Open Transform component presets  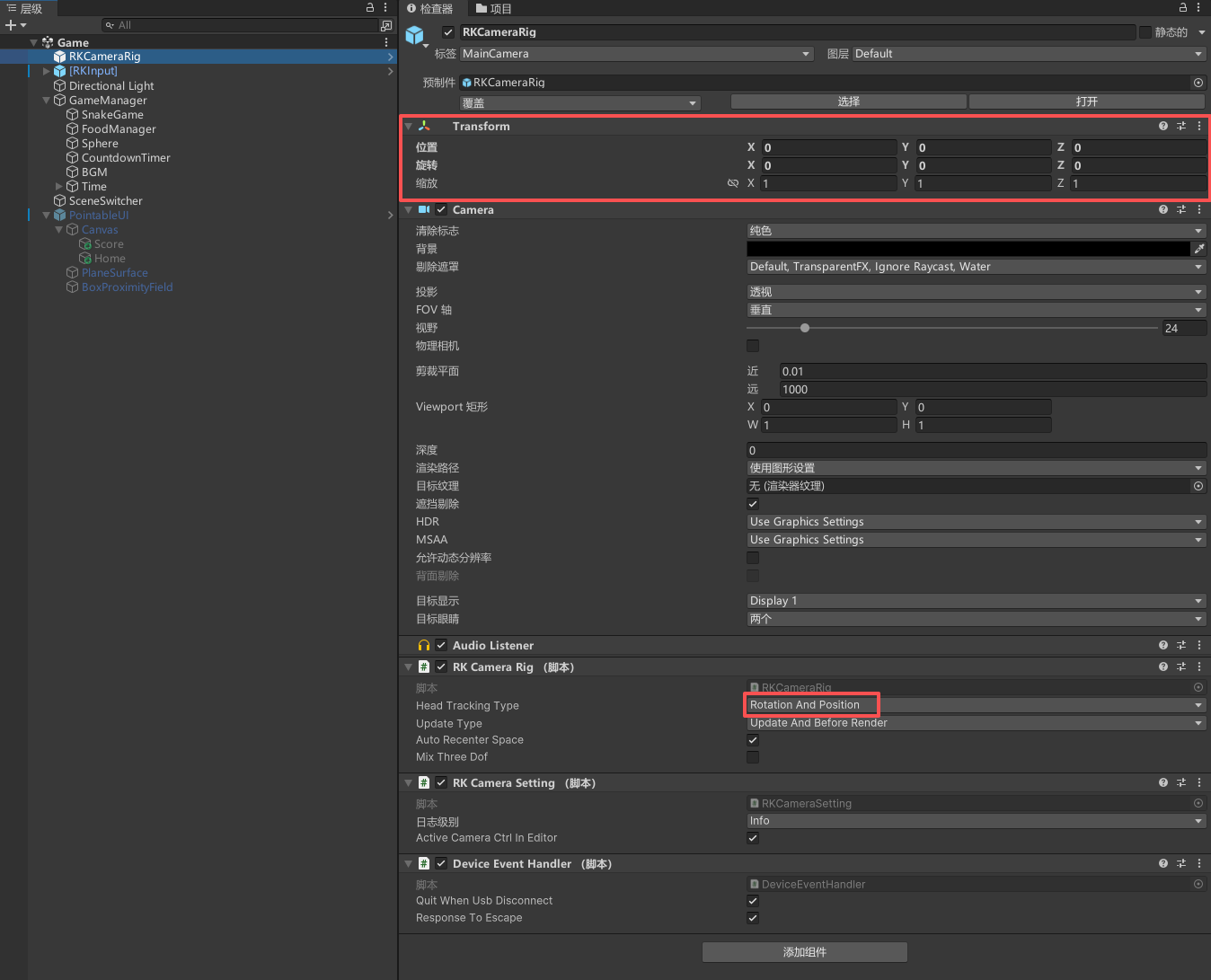(x=1181, y=126)
